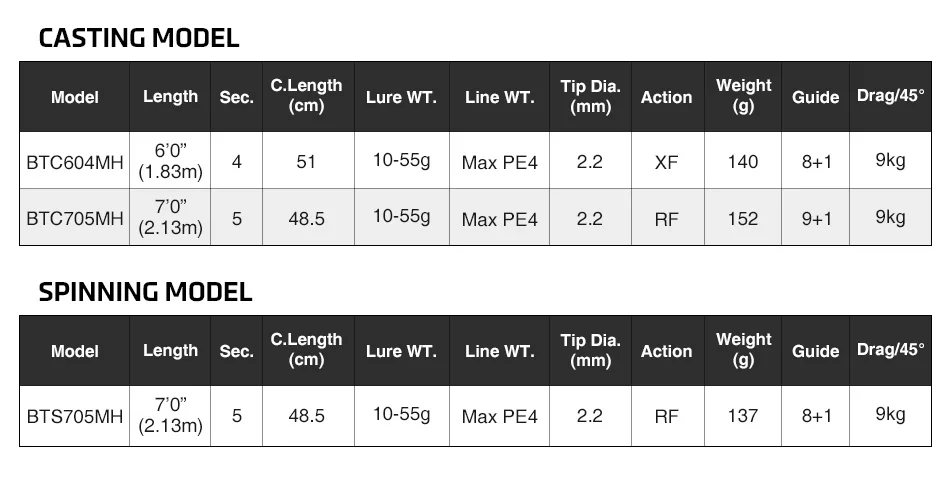Click the 140 weight value
This screenshot has height=479, width=950.
pos(743,162)
